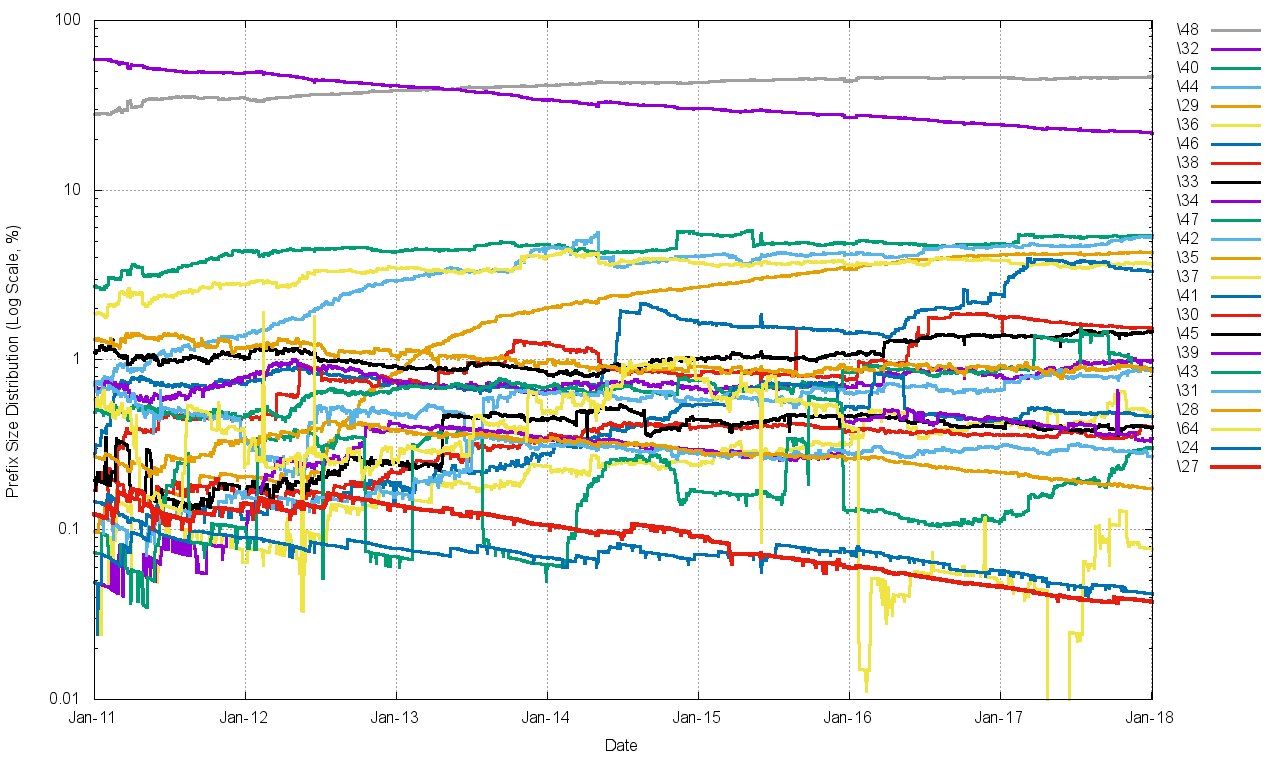Click the Prefix Size Distribution y-axis title
The image size is (1280, 760).
coord(13,360)
